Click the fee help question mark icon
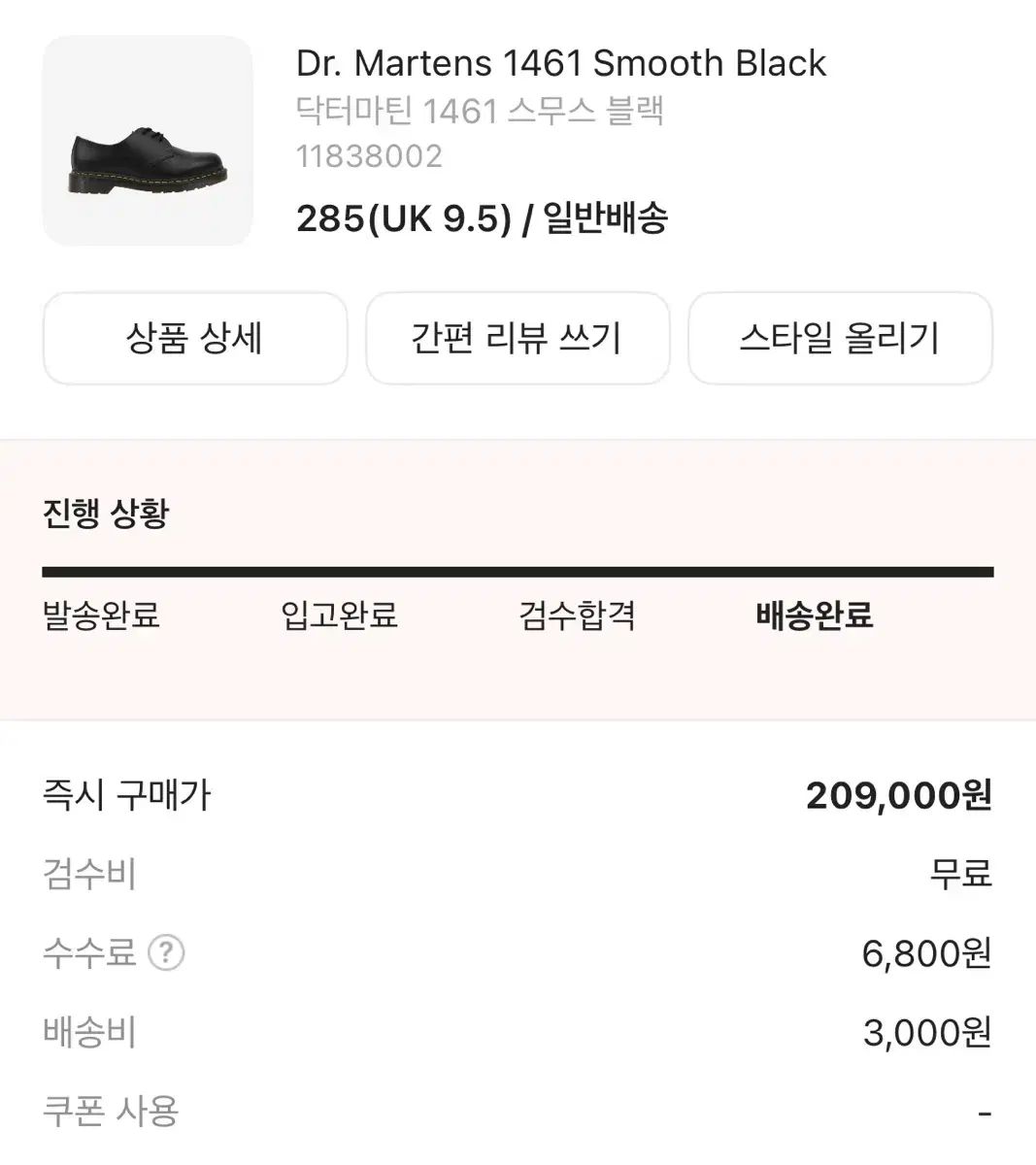Viewport: 1036px width, 1165px height. pos(166,952)
